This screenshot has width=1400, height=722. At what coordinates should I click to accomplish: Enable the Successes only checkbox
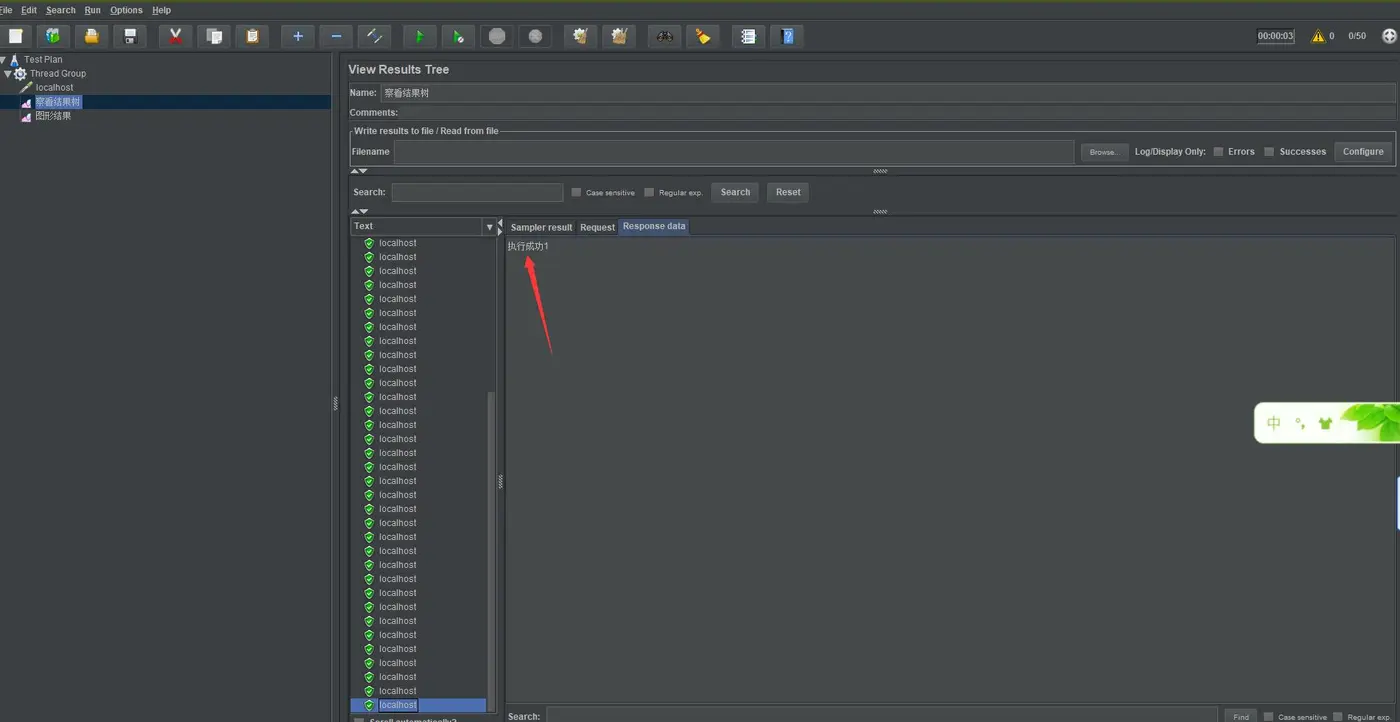1269,152
